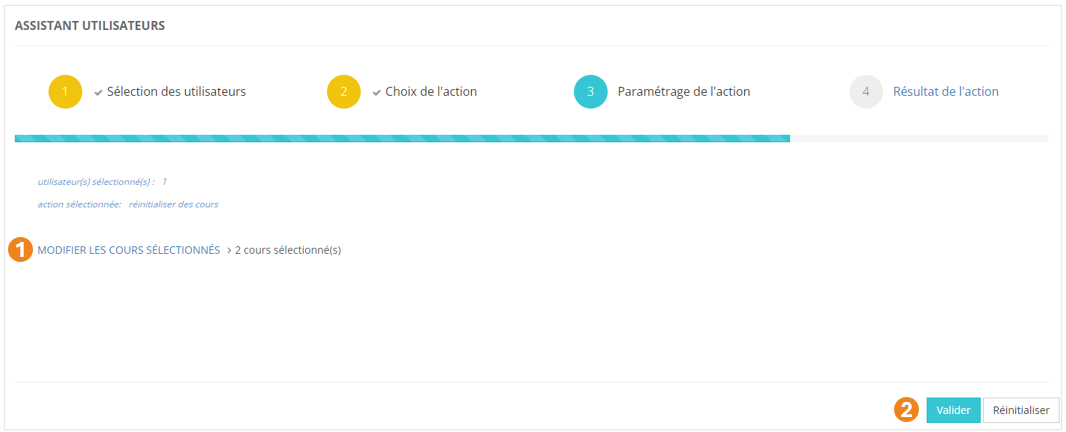Viewport: 1066px width, 432px height.
Task: Click orange badge 1 near Modifier les cours
Action: click(x=21, y=250)
